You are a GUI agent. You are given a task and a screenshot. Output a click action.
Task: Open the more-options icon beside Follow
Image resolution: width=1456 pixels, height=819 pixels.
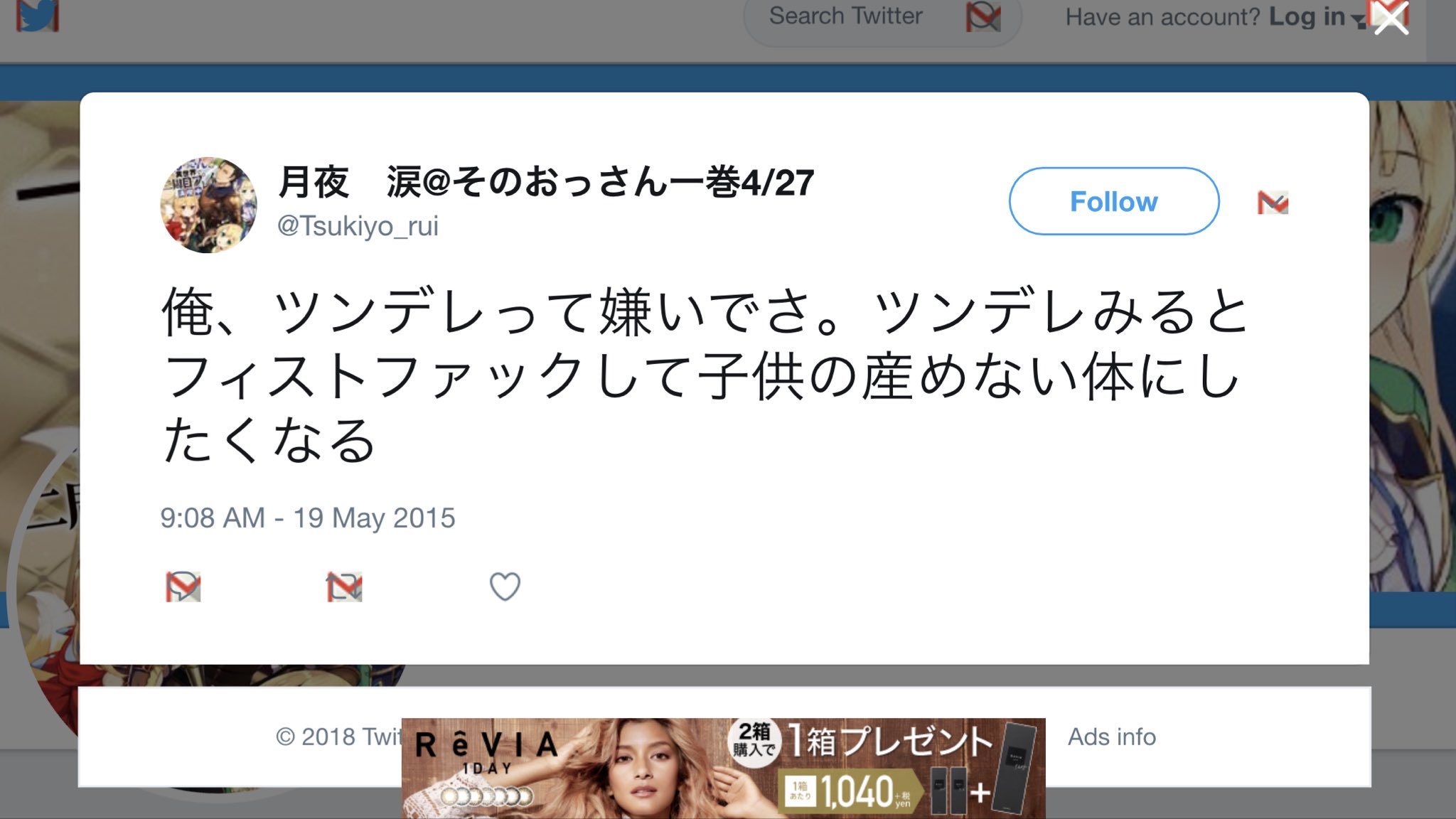pyautogui.click(x=1273, y=203)
